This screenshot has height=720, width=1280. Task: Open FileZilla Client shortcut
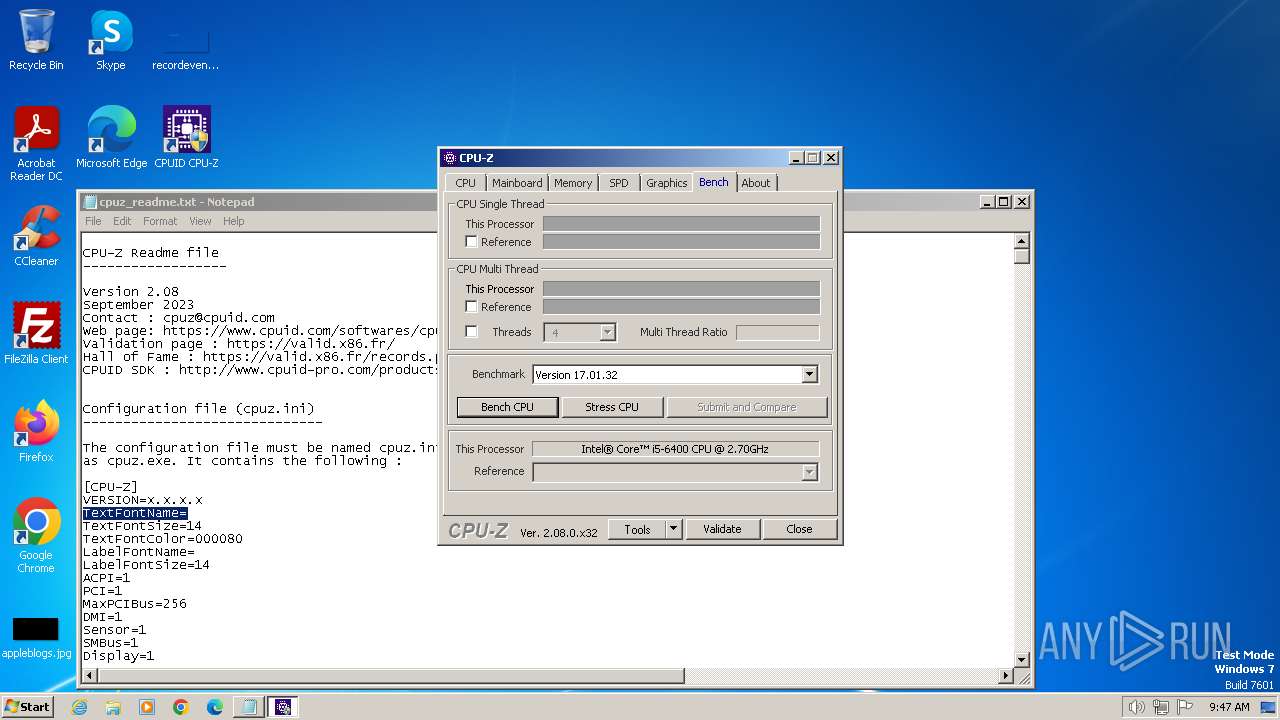tap(36, 333)
